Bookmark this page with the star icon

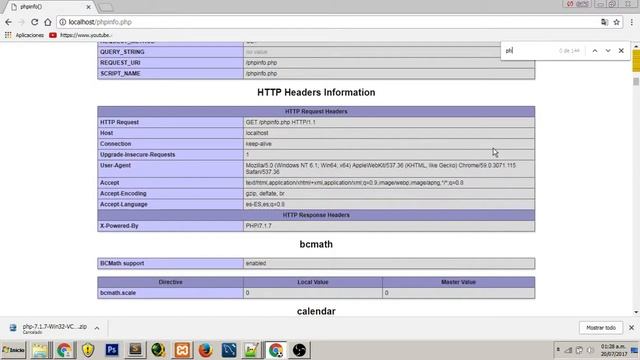coord(616,22)
